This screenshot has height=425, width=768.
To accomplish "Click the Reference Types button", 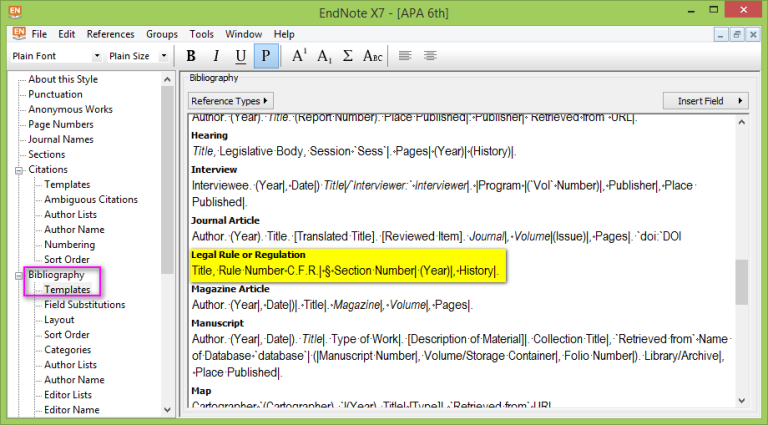I will pyautogui.click(x=230, y=101).
